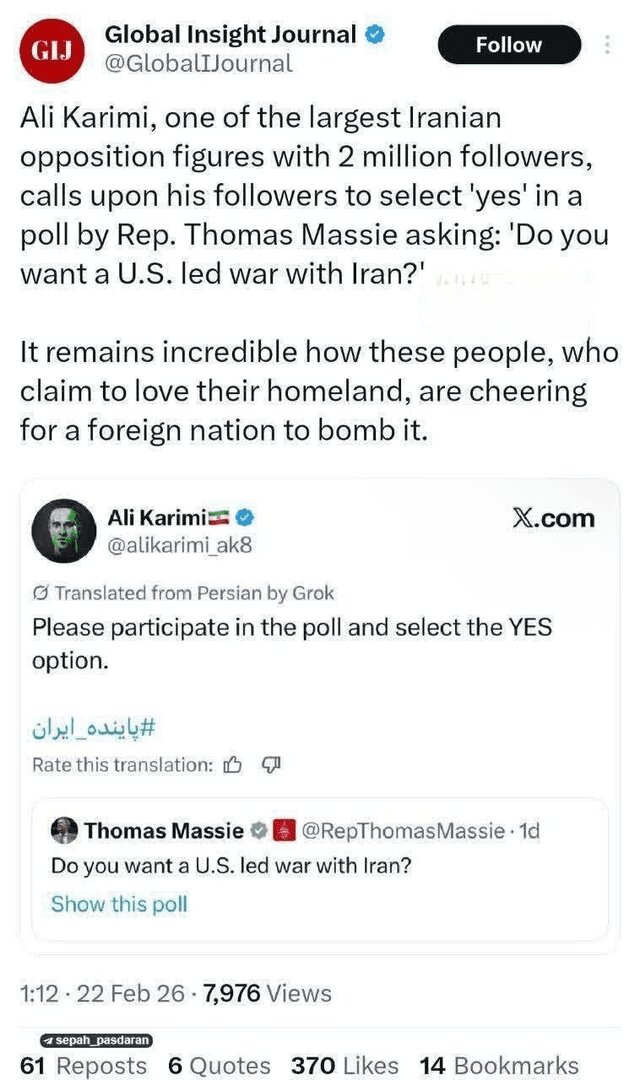The width and height of the screenshot is (640, 1080).
Task: Click Global Insight Journal's blue verified badge
Action: point(373,34)
